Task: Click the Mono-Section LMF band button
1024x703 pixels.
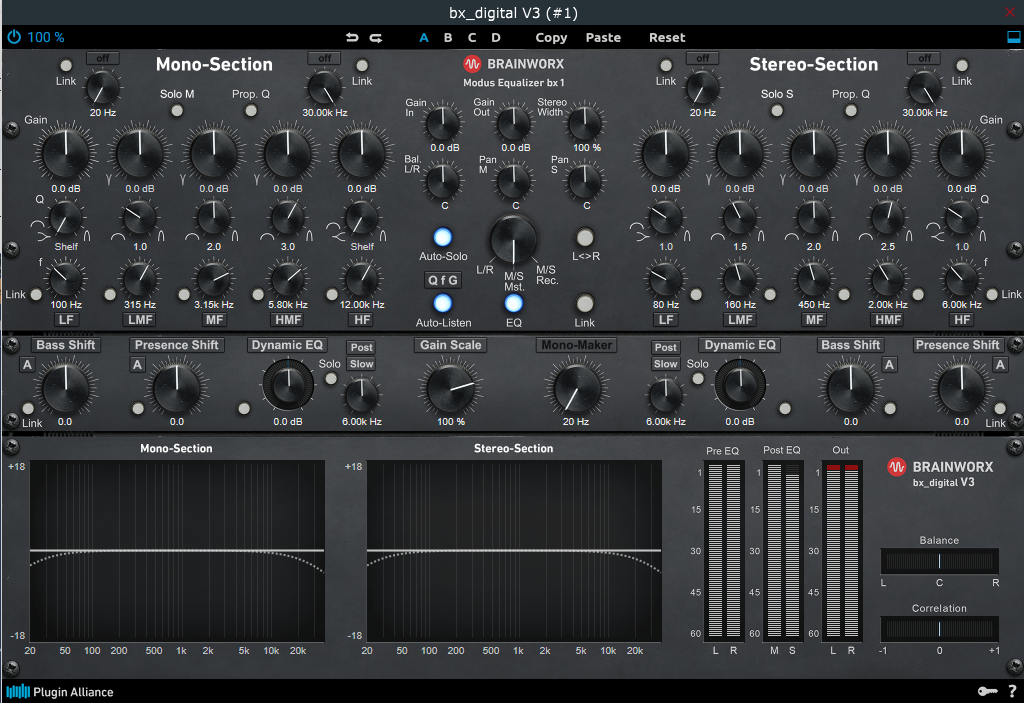Action: tap(140, 319)
